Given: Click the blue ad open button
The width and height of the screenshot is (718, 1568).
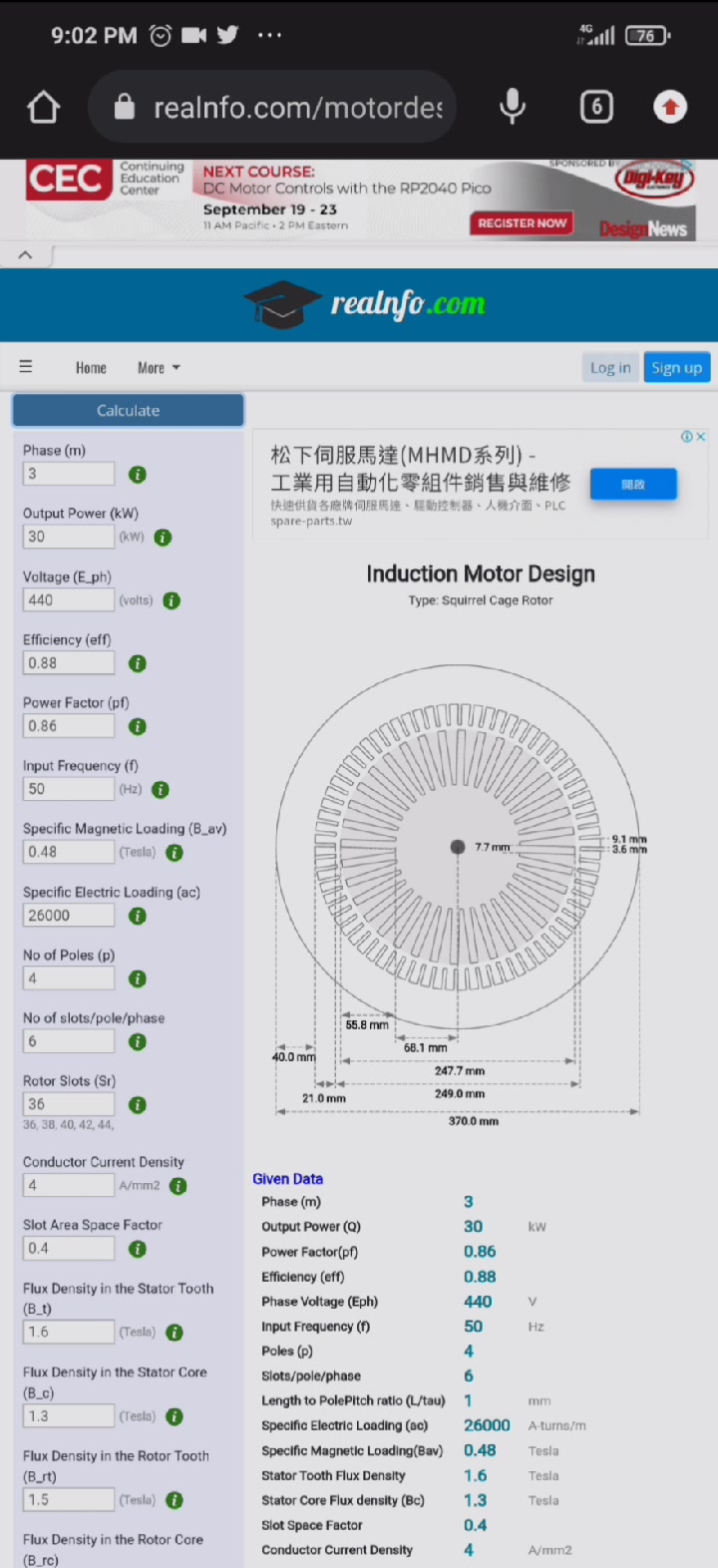Looking at the screenshot, I should tap(633, 484).
